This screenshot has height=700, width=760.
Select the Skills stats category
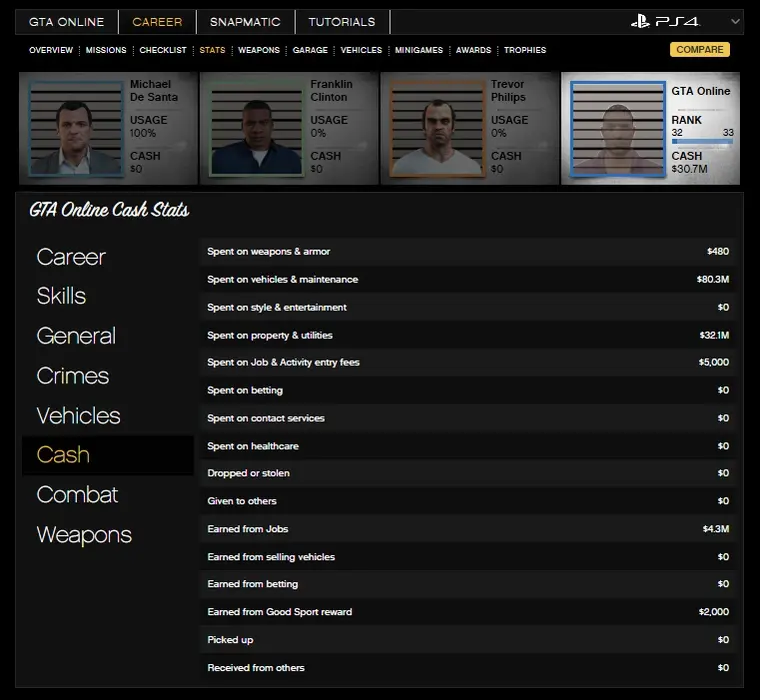(61, 296)
